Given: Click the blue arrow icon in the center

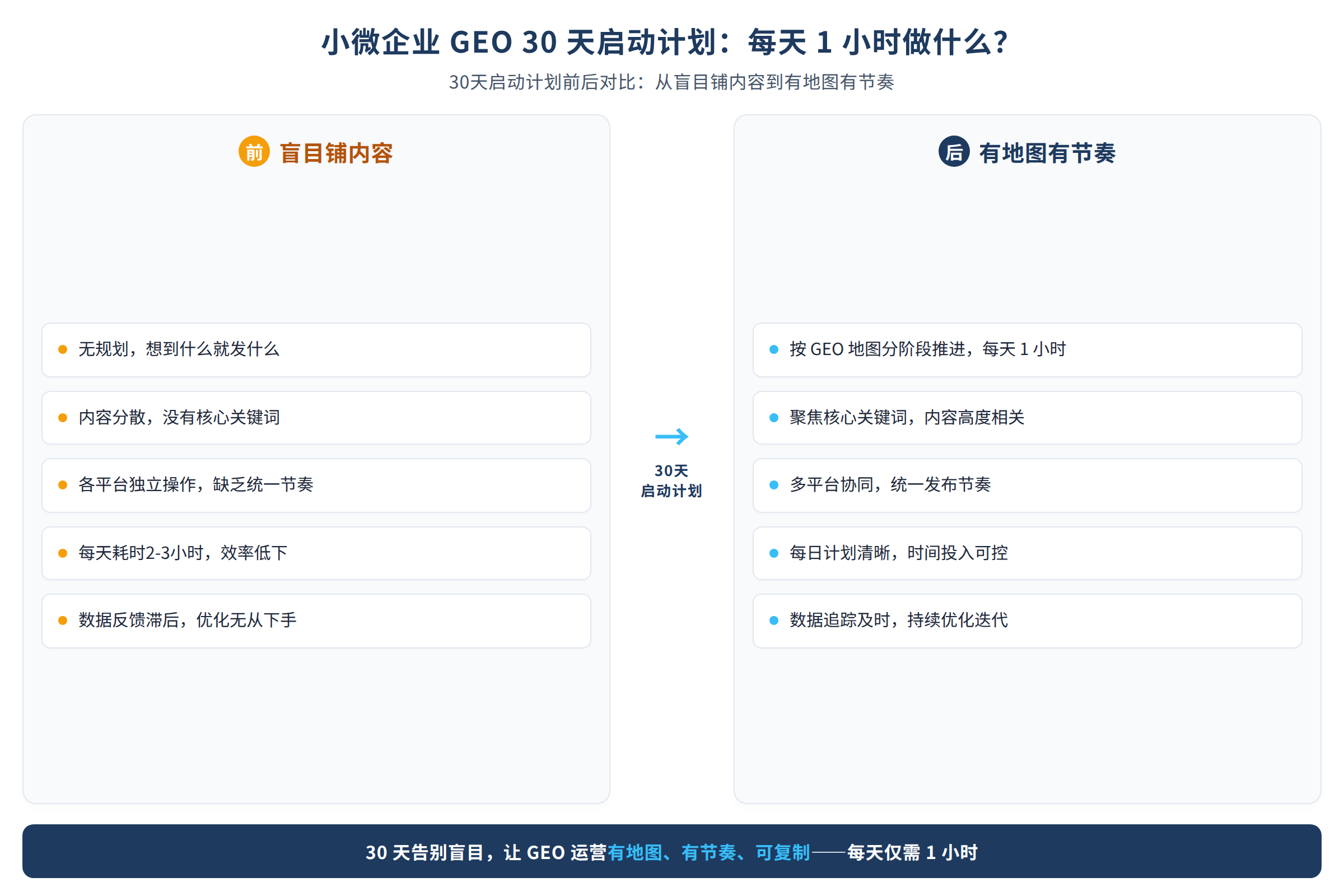Looking at the screenshot, I should tap(671, 437).
